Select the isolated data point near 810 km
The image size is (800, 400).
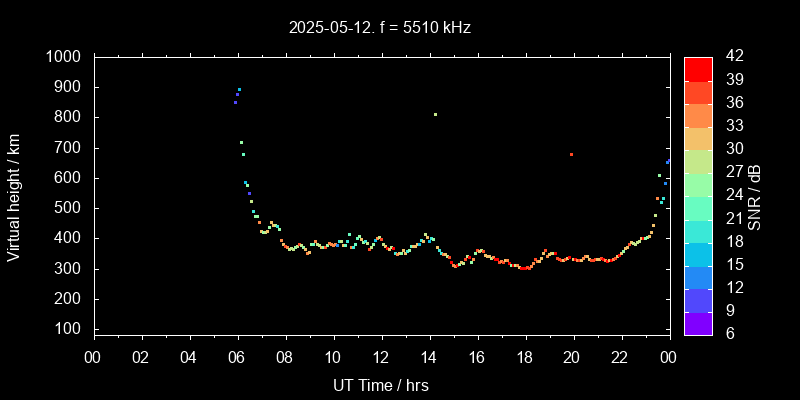[x=435, y=114]
